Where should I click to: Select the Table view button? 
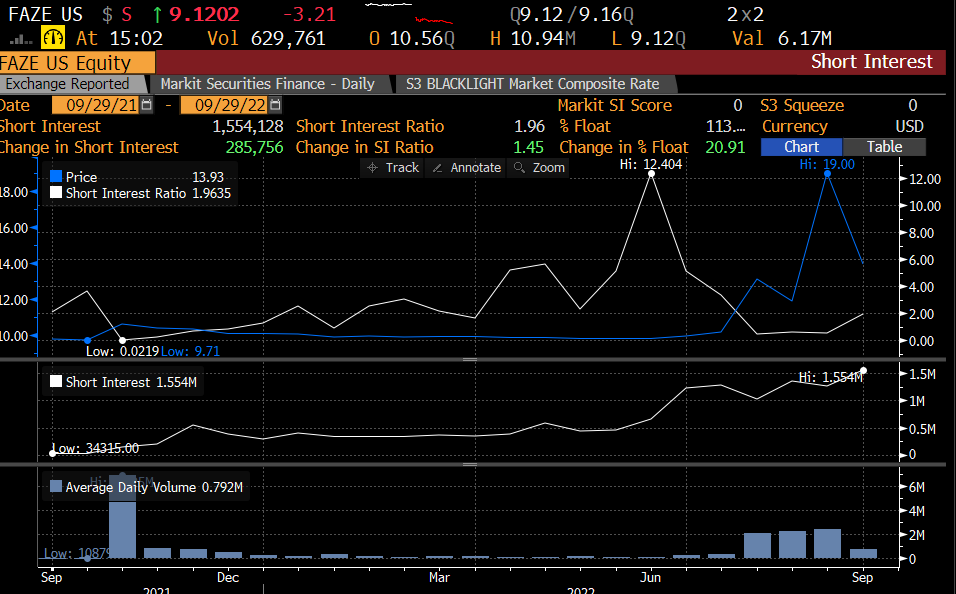[884, 147]
